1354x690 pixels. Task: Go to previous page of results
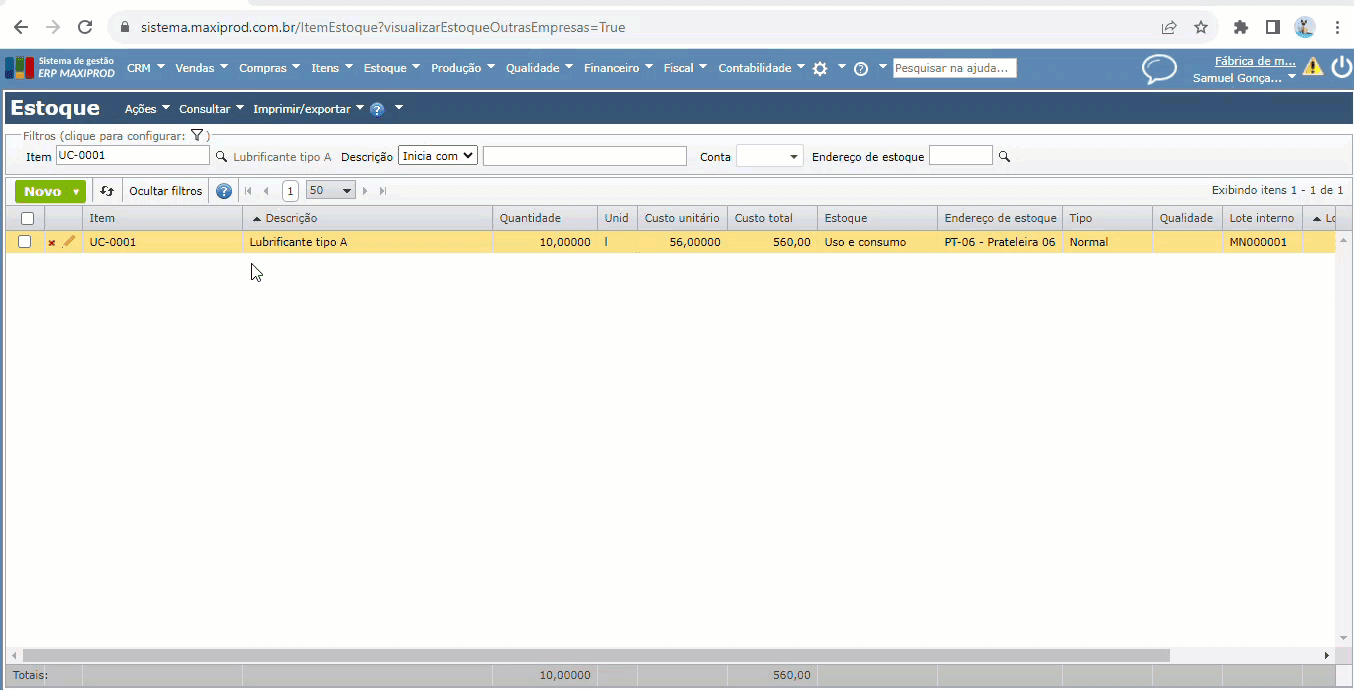[266, 191]
